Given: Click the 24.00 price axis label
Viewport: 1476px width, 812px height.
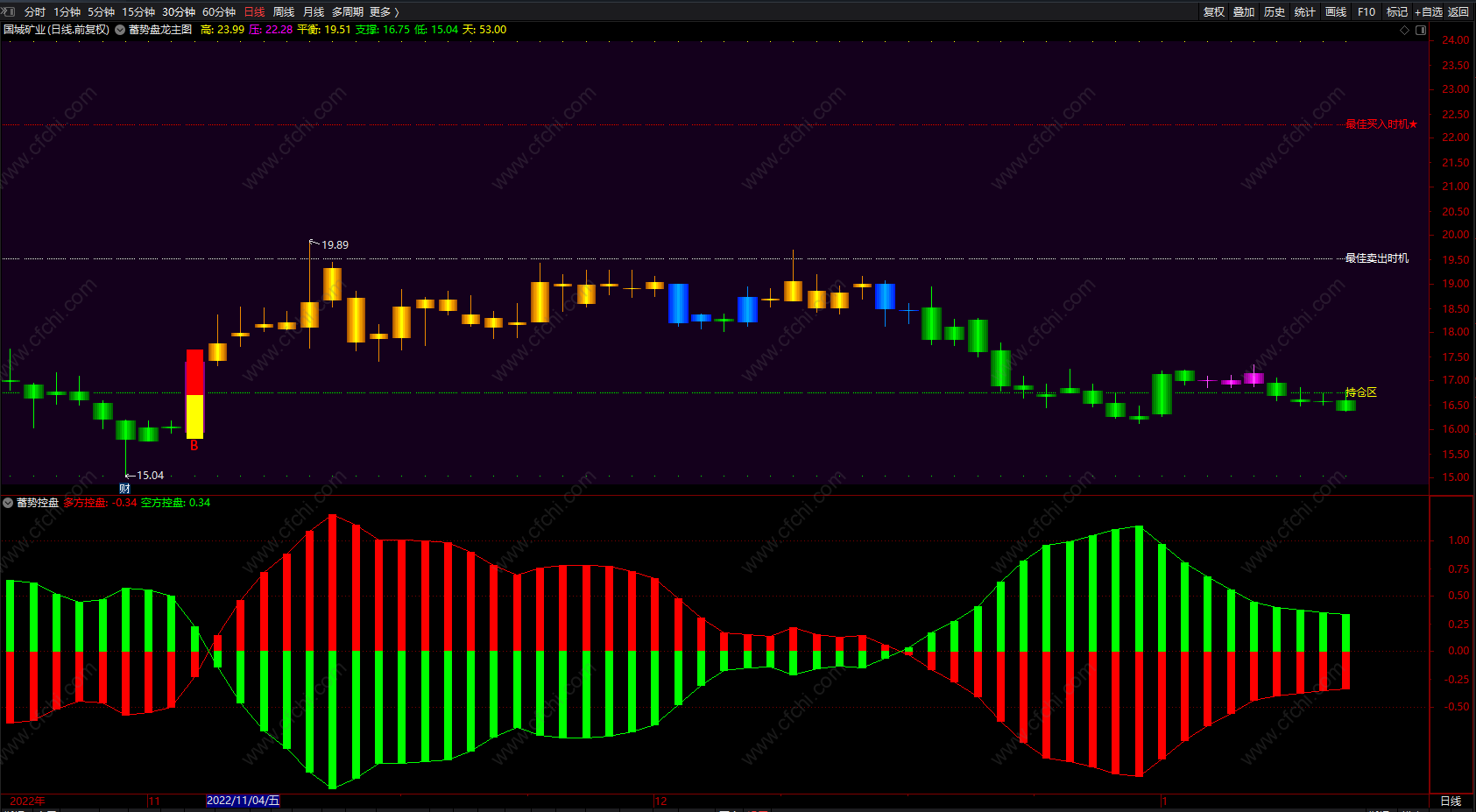Looking at the screenshot, I should 1455,40.
